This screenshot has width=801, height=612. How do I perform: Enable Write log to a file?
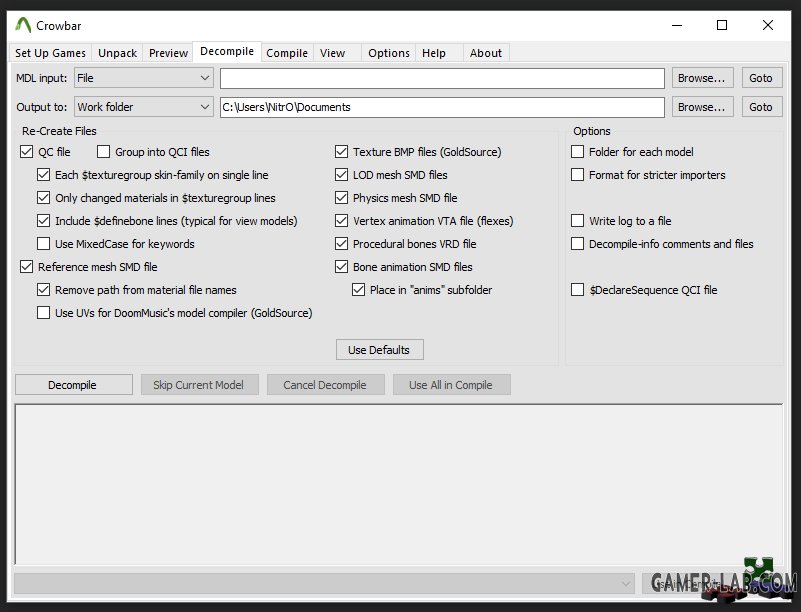[x=577, y=221]
